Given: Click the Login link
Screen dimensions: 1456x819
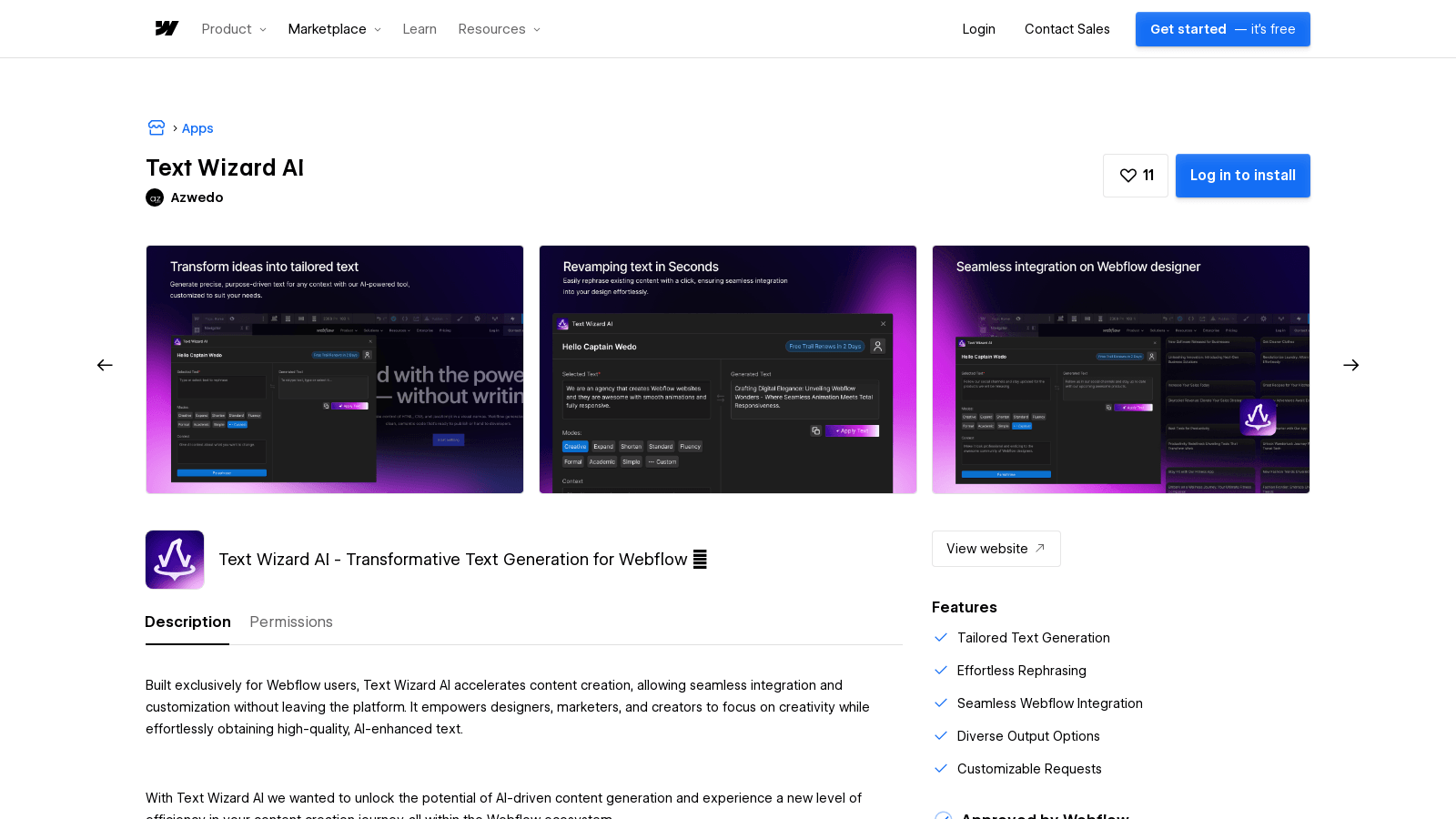Looking at the screenshot, I should click(x=979, y=29).
